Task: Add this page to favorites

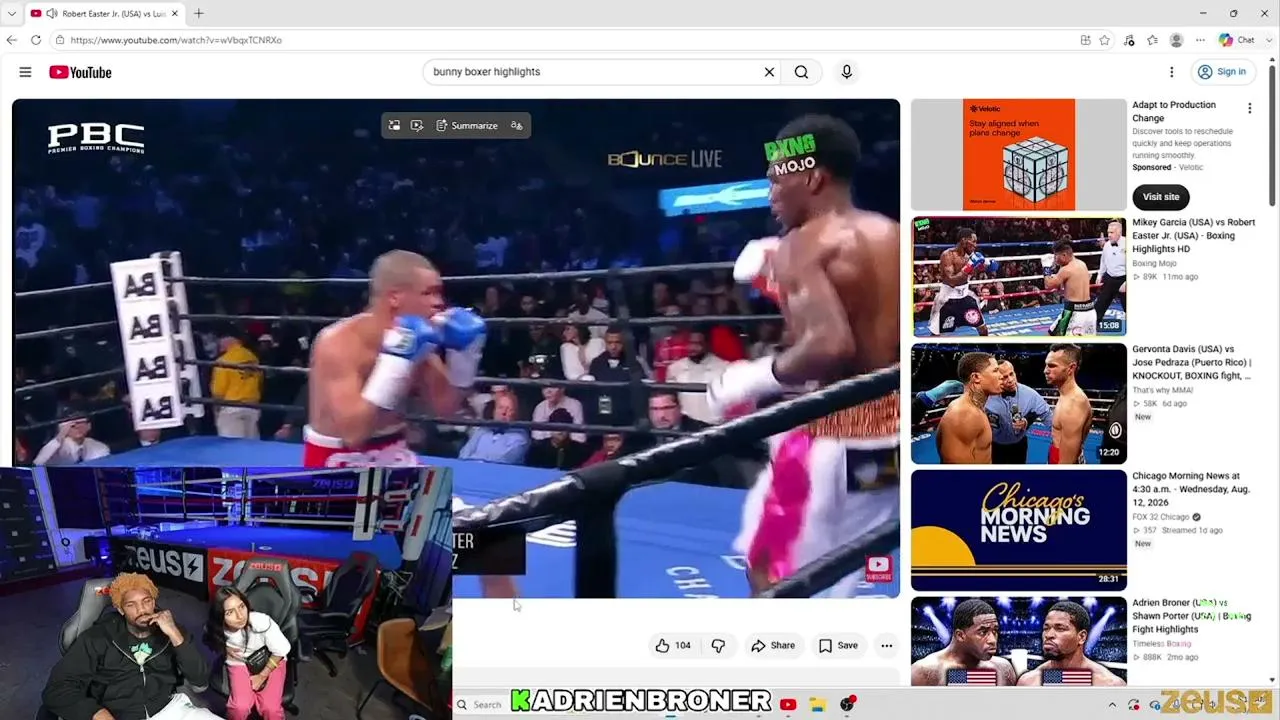Action: (x=1105, y=40)
